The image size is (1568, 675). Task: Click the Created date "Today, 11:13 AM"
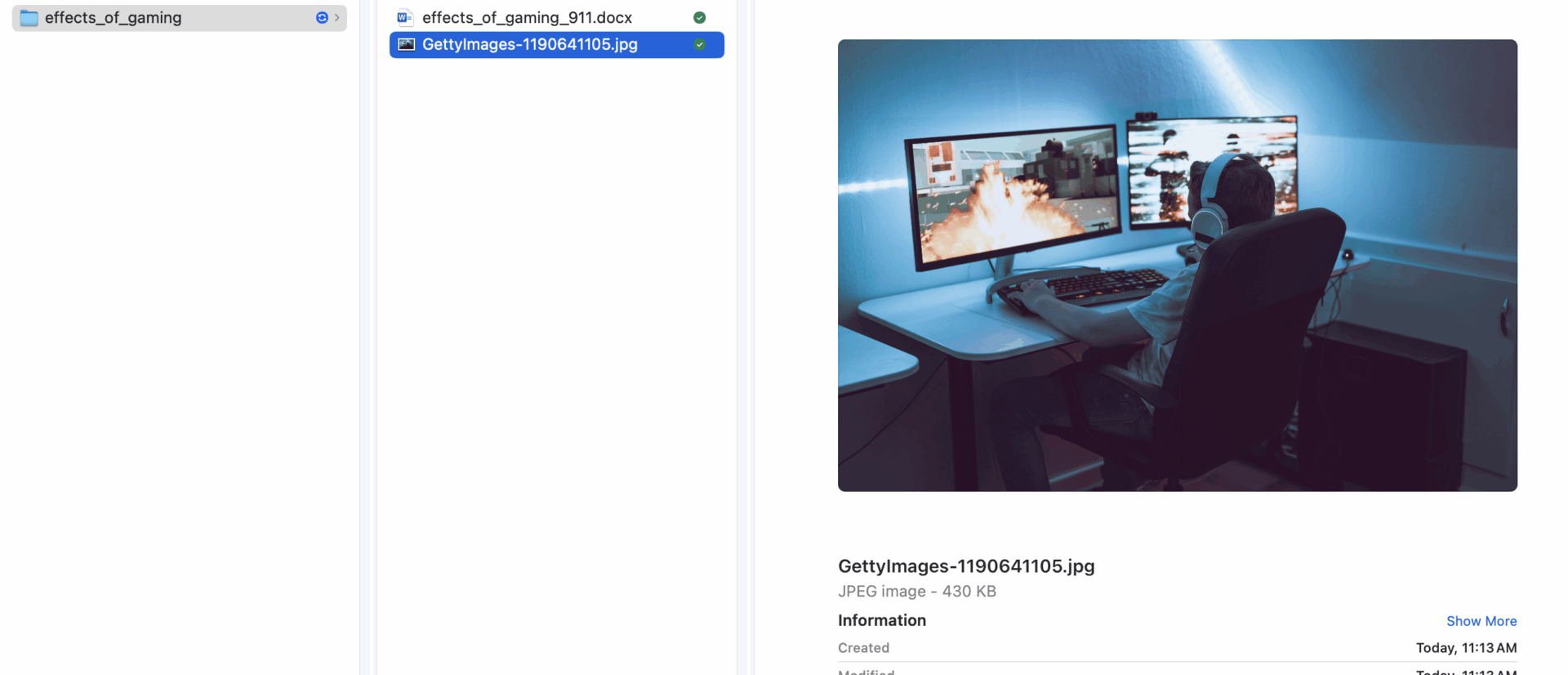pos(1466,648)
